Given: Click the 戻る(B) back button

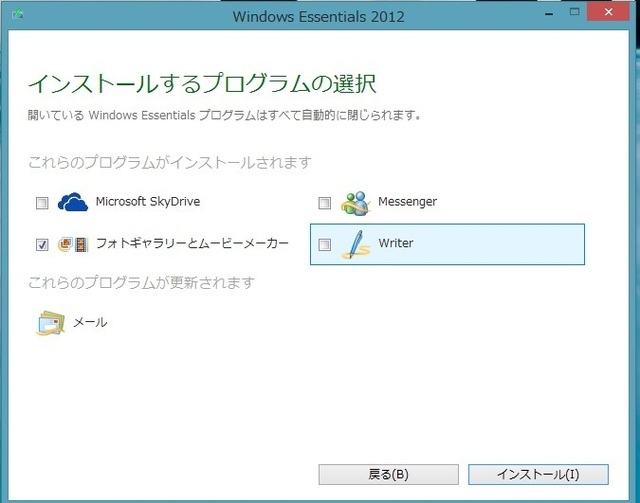Looking at the screenshot, I should [388, 474].
